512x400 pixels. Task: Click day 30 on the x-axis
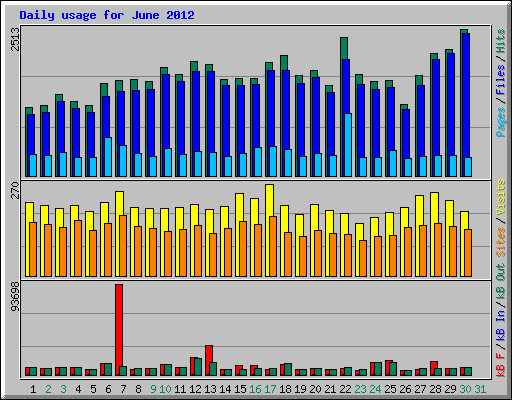[x=465, y=389]
